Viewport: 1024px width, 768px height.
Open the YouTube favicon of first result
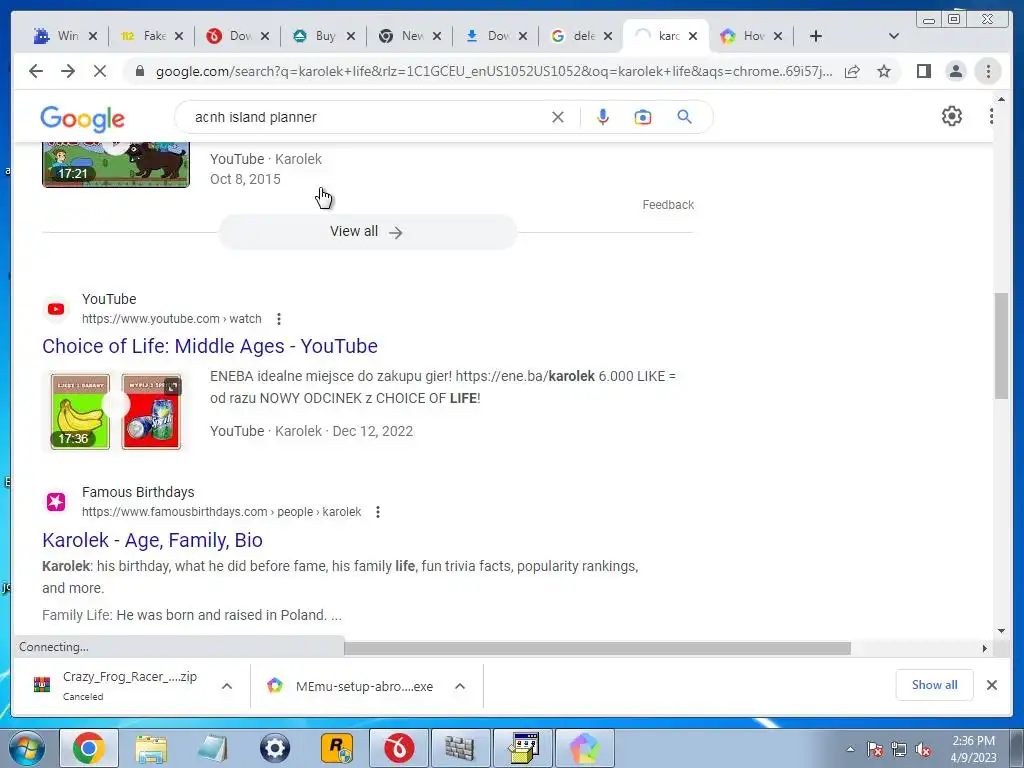tap(56, 309)
